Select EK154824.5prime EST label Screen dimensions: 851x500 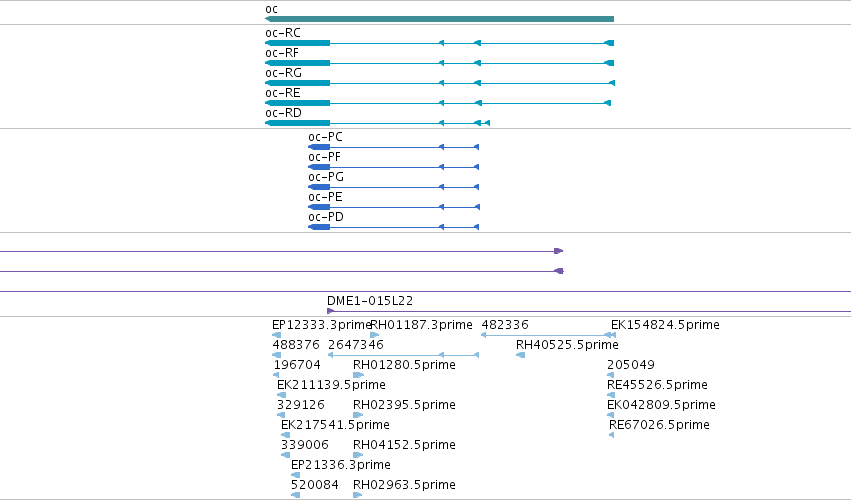point(665,325)
